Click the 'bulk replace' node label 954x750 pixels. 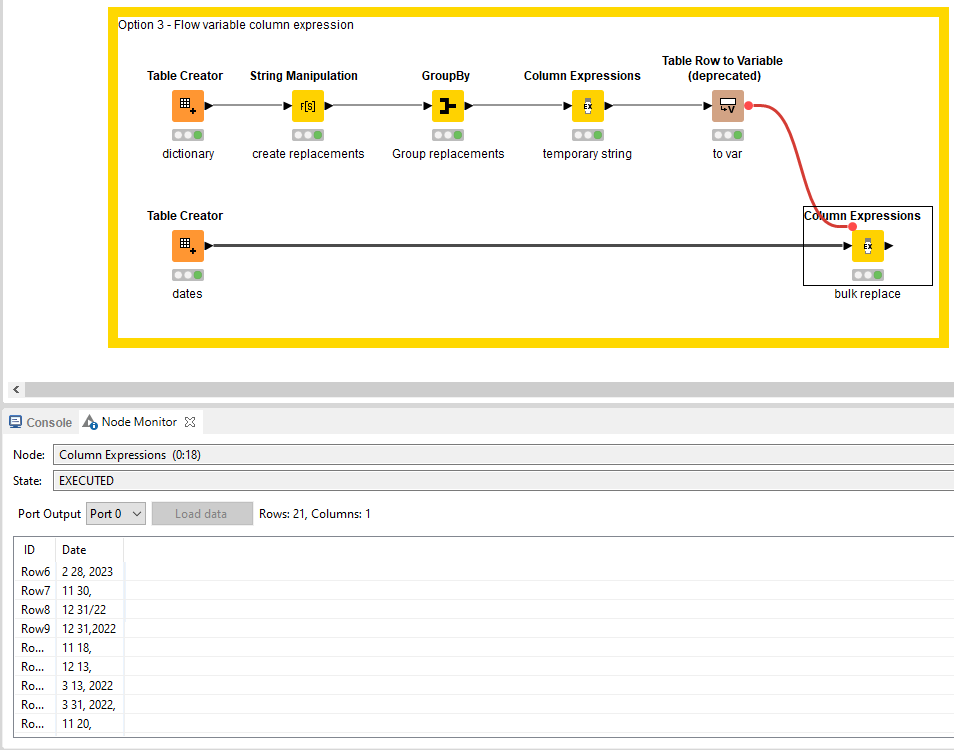(x=867, y=294)
